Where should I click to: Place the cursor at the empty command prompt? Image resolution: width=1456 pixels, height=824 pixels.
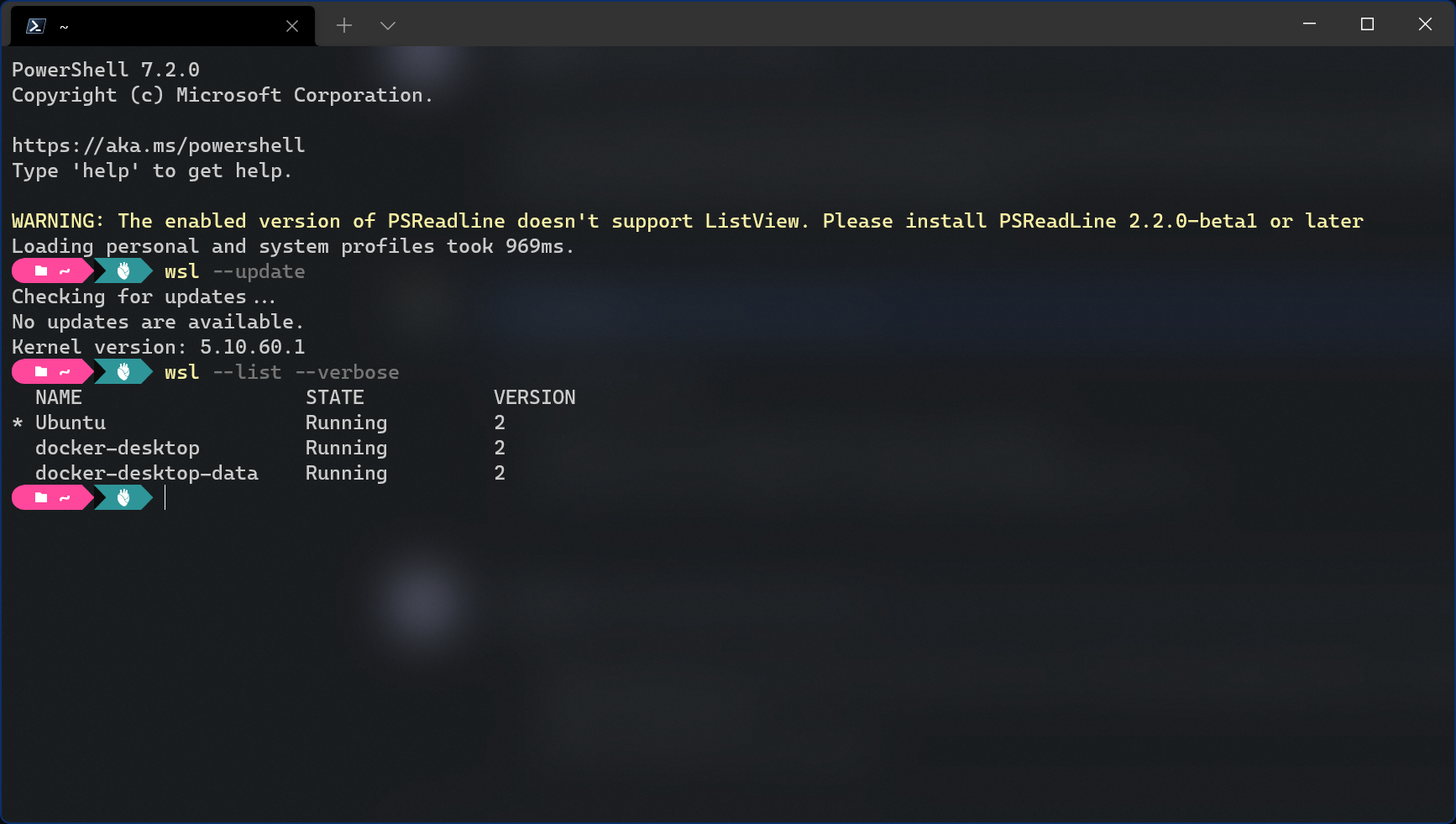[x=165, y=497]
